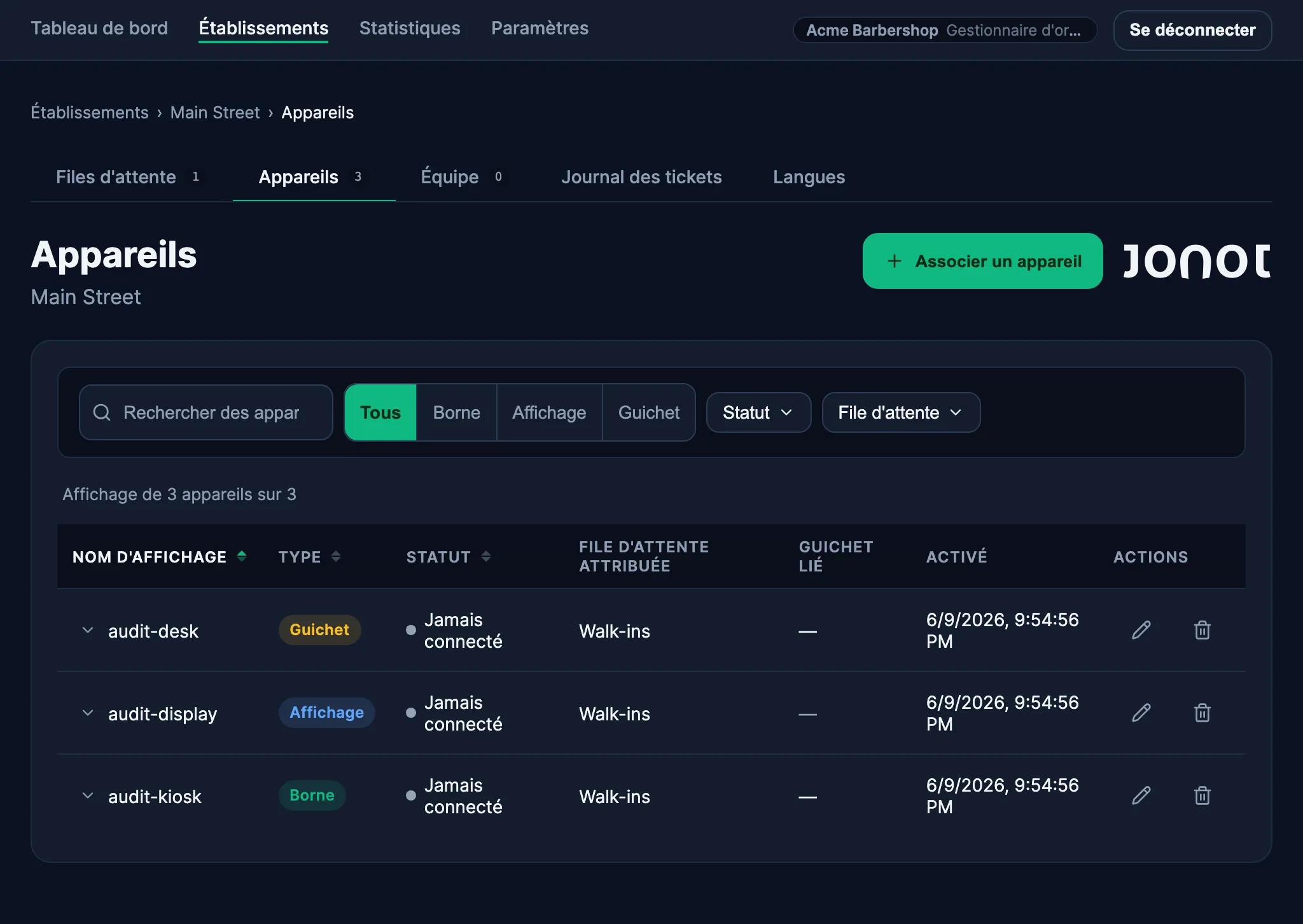Screen dimensions: 1303x924
Task: Open Statistiques page
Action: pyautogui.click(x=410, y=28)
